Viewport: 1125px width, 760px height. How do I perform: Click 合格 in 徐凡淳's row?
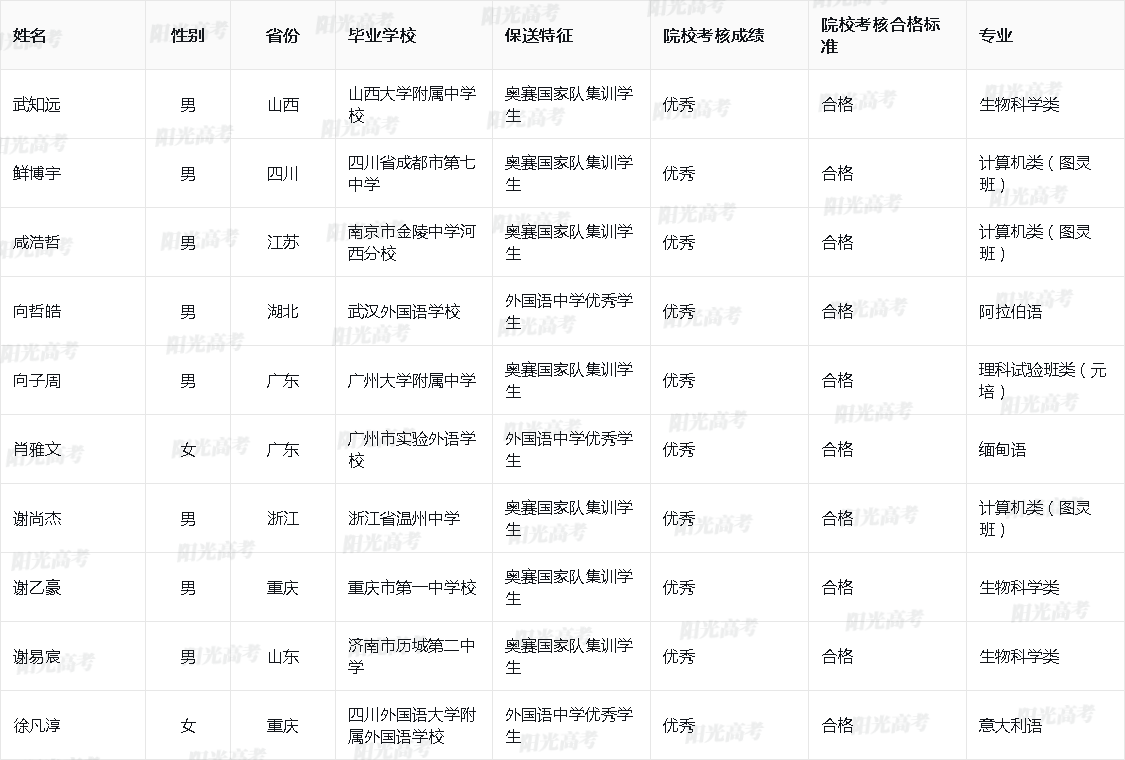coord(837,726)
